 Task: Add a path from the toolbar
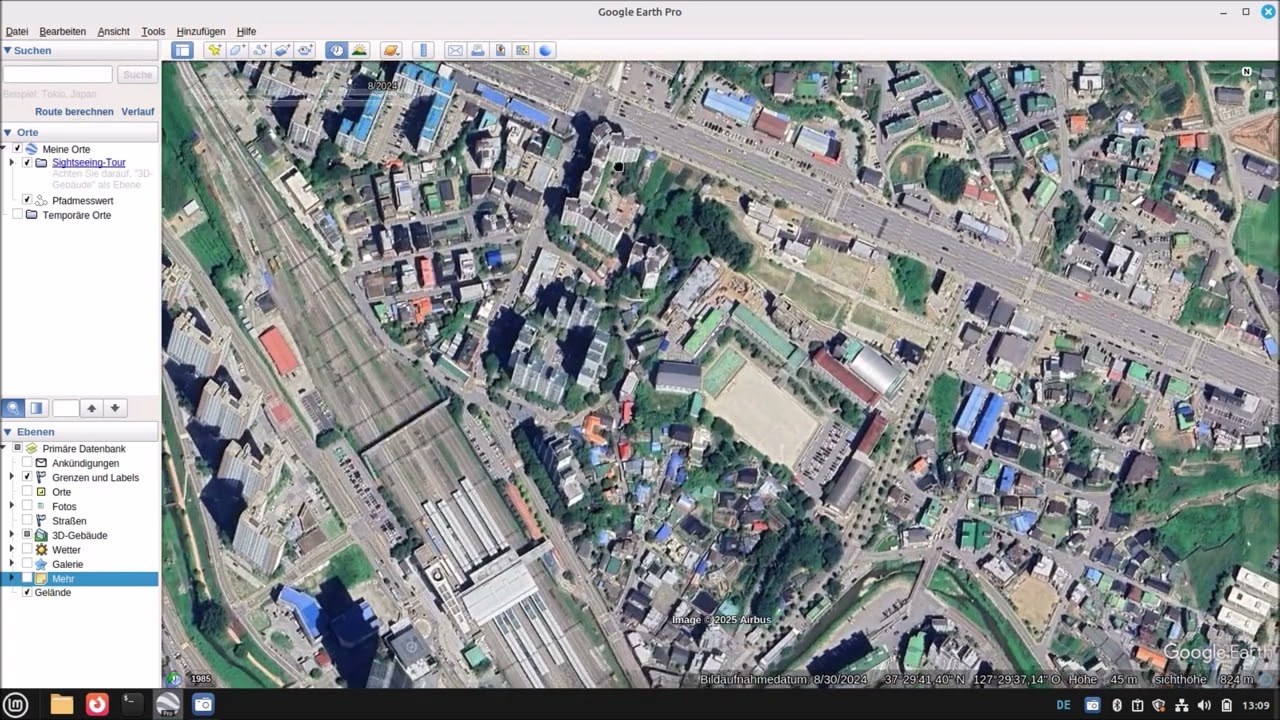(x=260, y=50)
